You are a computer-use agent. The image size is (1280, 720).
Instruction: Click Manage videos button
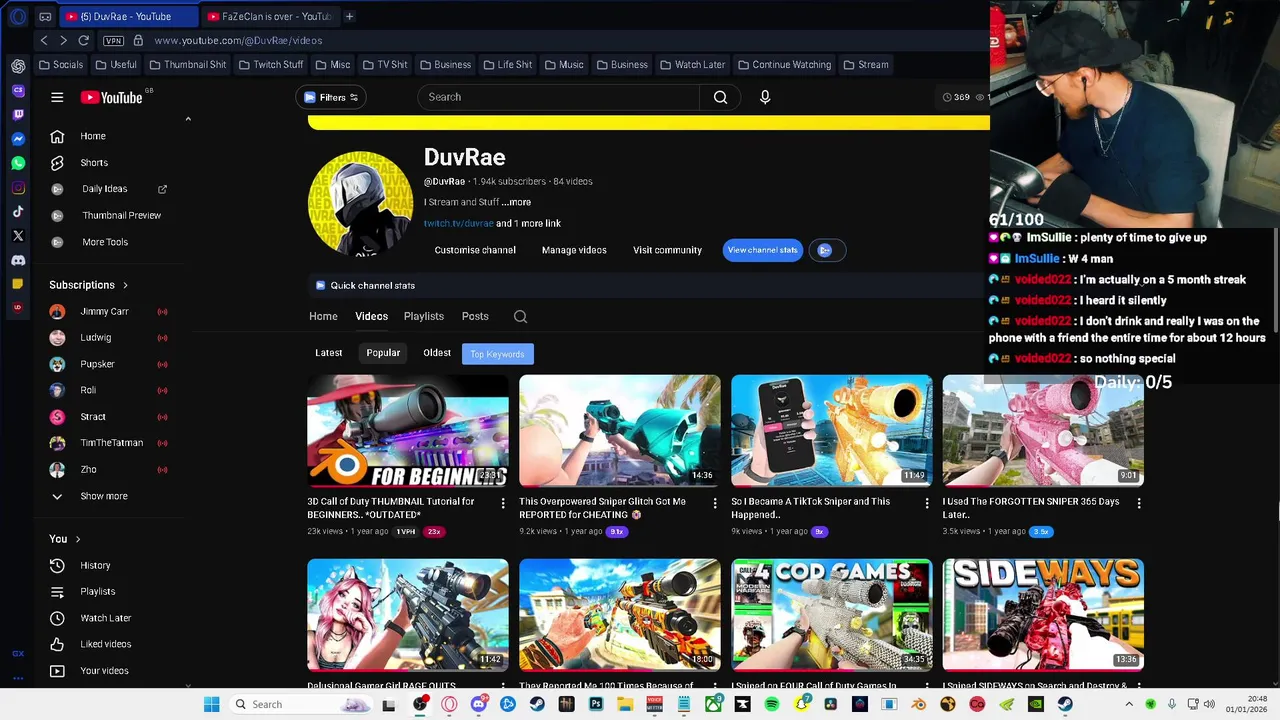click(x=574, y=250)
